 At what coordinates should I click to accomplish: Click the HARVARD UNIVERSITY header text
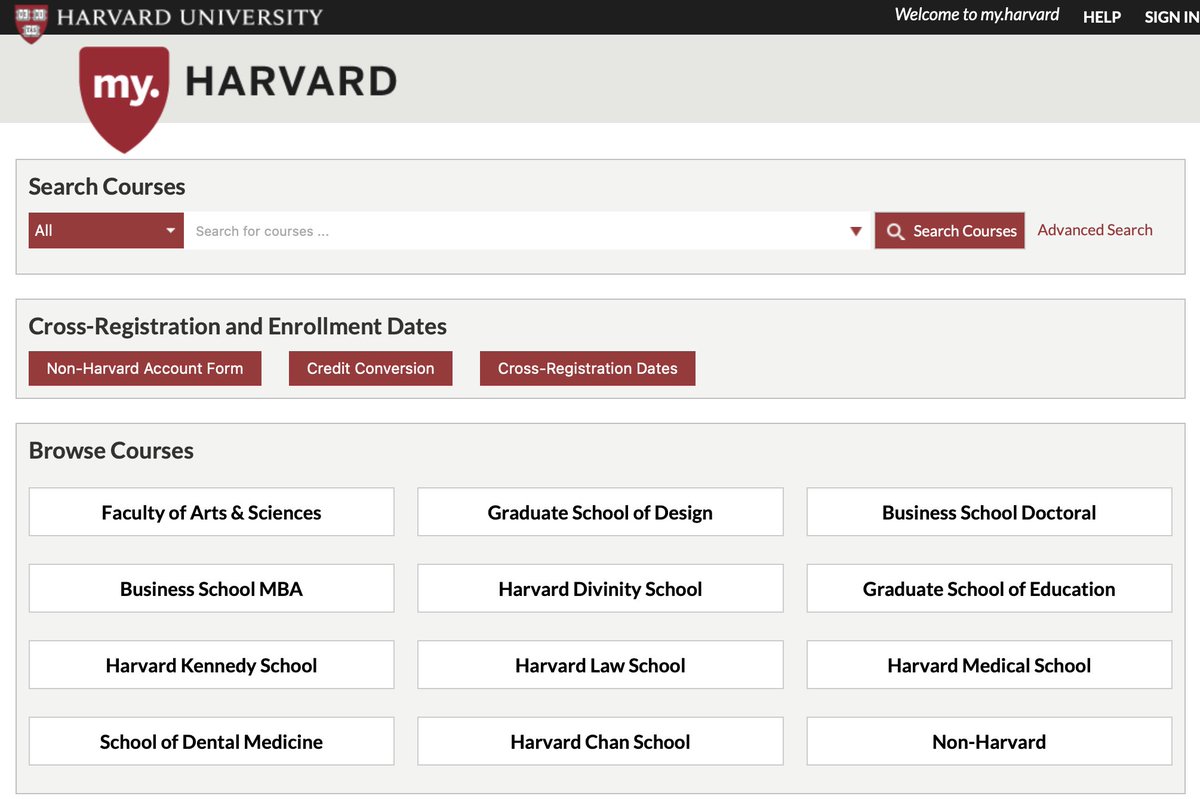[x=190, y=17]
